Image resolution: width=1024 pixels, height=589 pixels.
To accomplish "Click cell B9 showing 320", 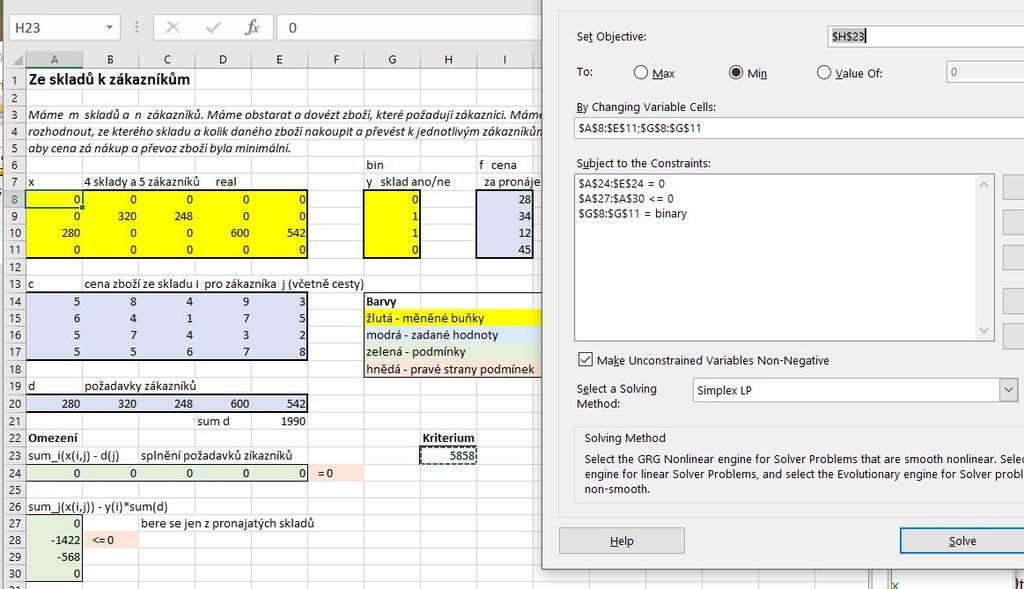I will (110, 215).
